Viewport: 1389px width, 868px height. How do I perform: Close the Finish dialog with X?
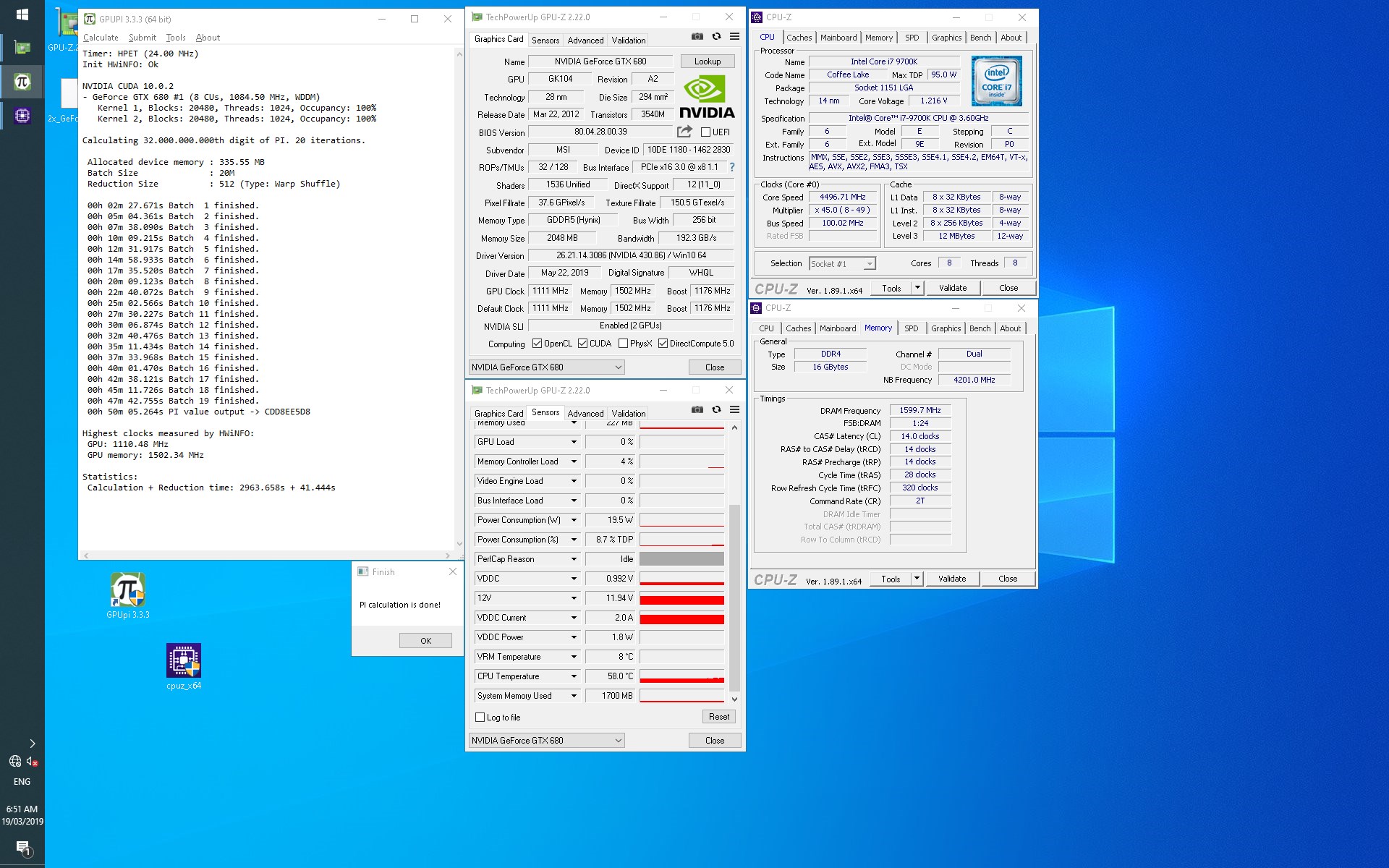point(453,571)
